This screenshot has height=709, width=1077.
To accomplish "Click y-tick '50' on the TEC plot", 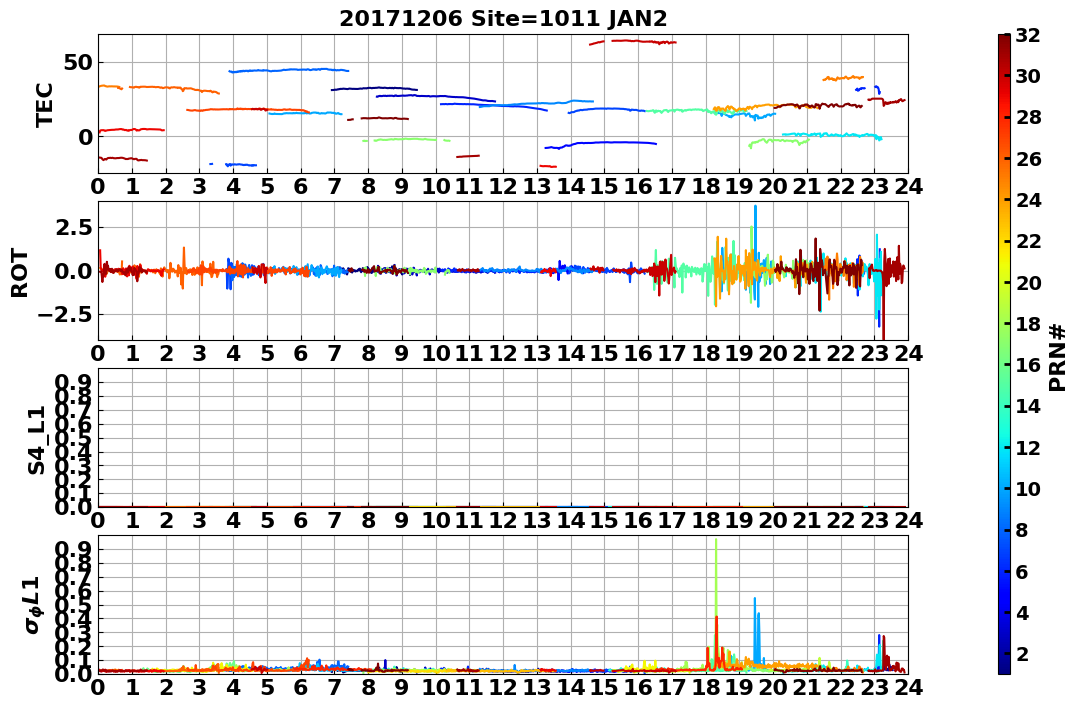I will 77,63.
